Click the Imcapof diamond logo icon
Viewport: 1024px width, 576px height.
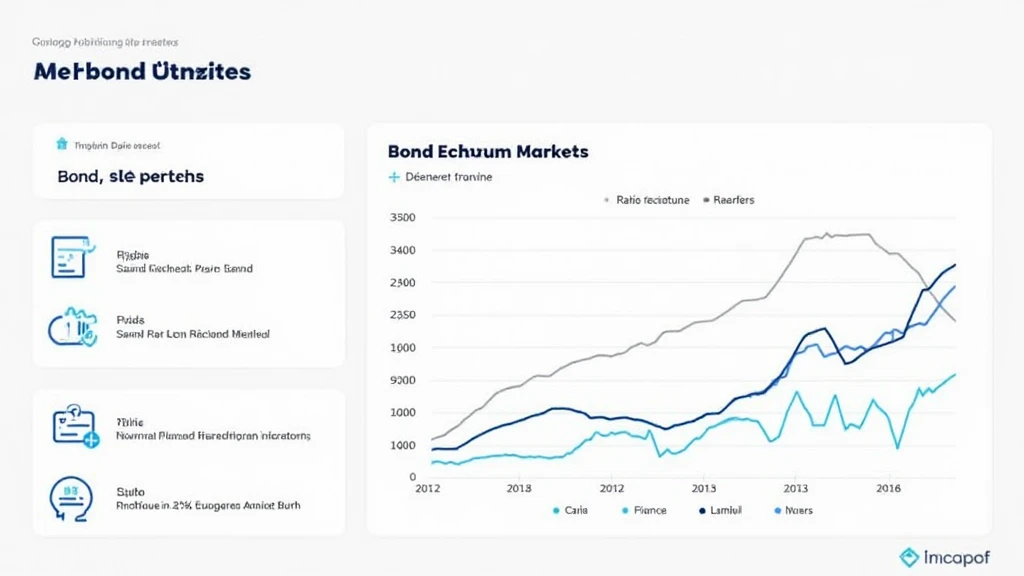pos(908,558)
